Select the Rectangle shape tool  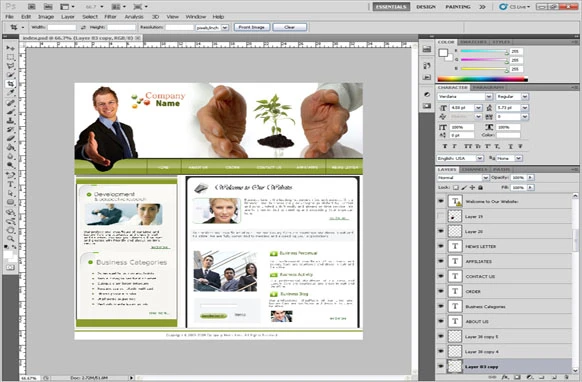[10, 202]
